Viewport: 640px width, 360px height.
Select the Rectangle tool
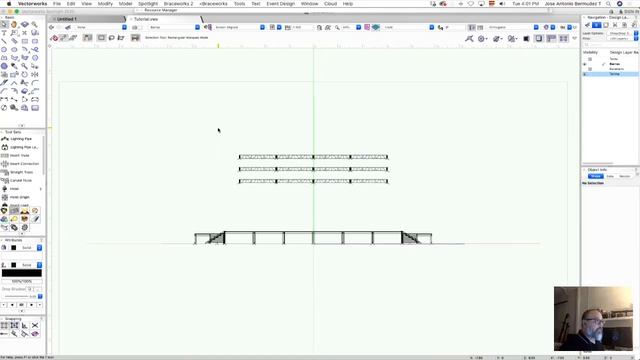[x=24, y=41]
